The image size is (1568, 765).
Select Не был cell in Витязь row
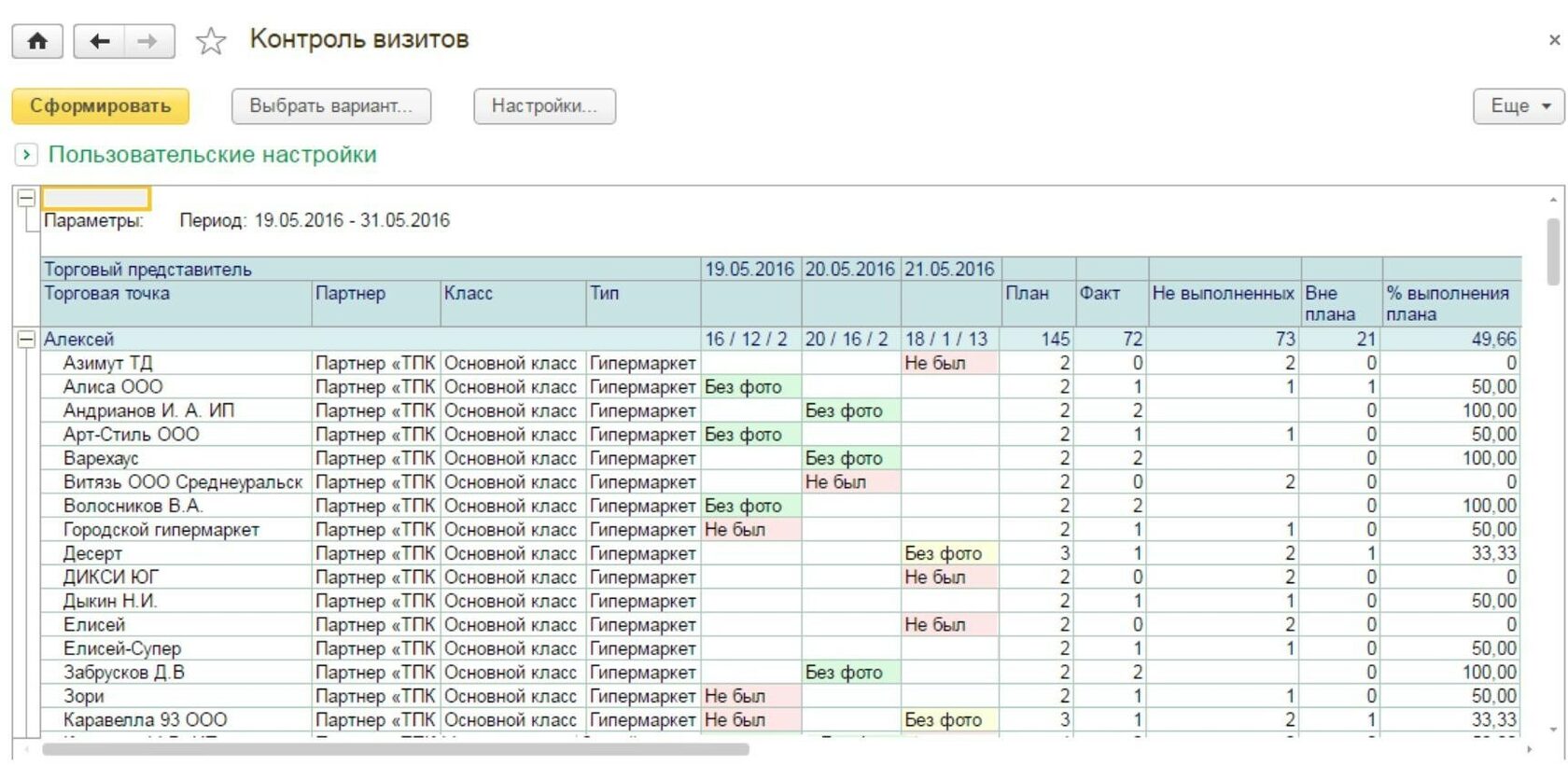[850, 482]
